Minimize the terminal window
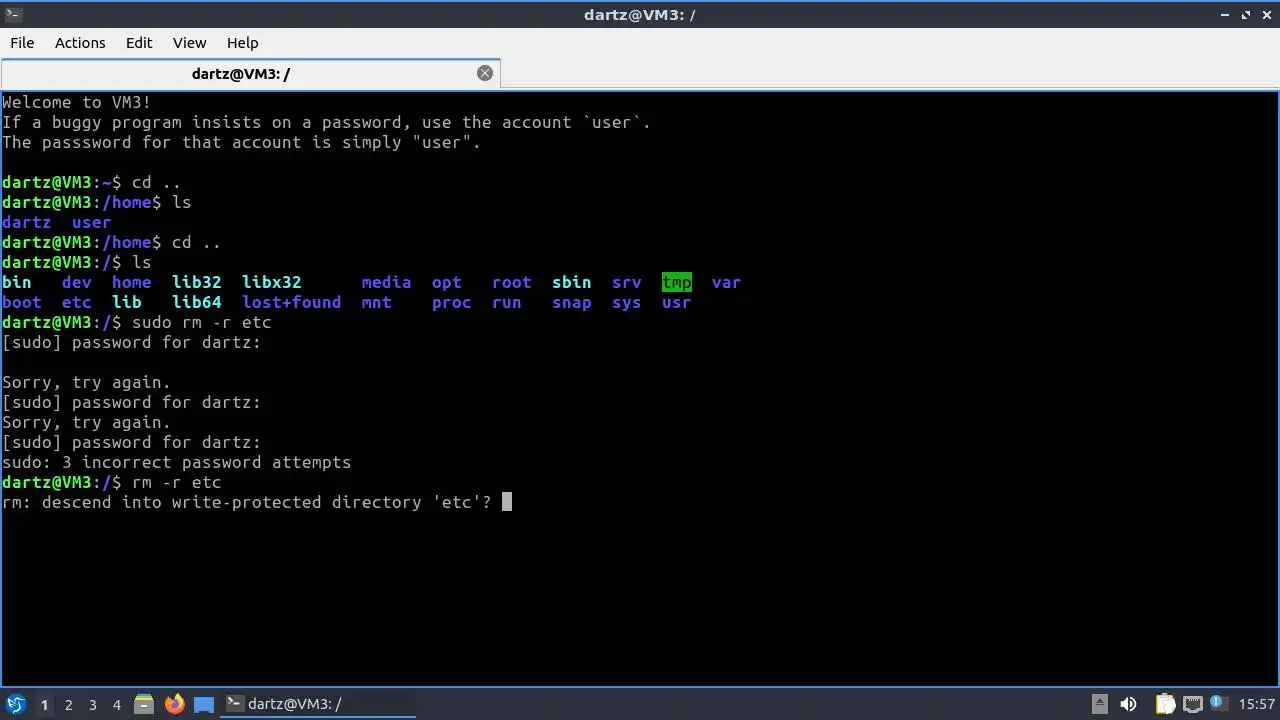This screenshot has height=720, width=1280. pos(1225,14)
